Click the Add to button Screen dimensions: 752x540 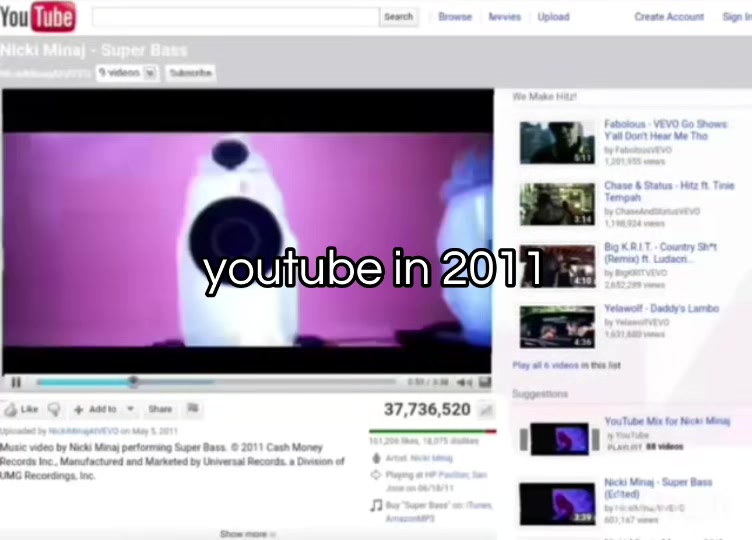pos(95,409)
